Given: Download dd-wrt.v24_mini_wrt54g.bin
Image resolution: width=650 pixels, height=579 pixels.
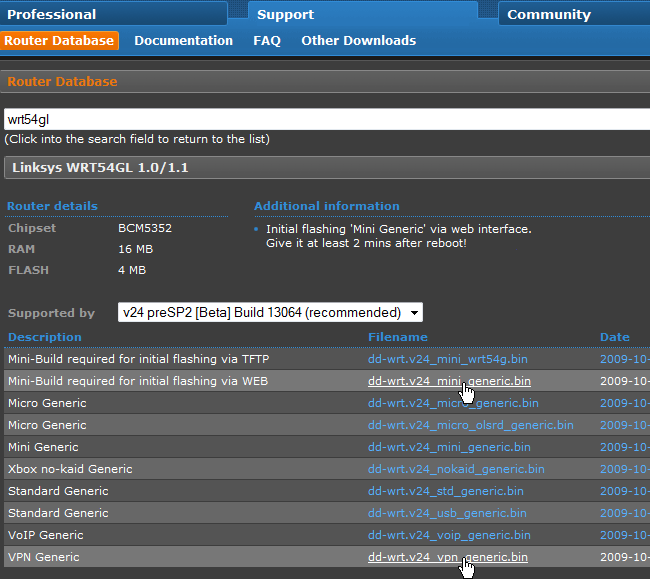Looking at the screenshot, I should 448,359.
